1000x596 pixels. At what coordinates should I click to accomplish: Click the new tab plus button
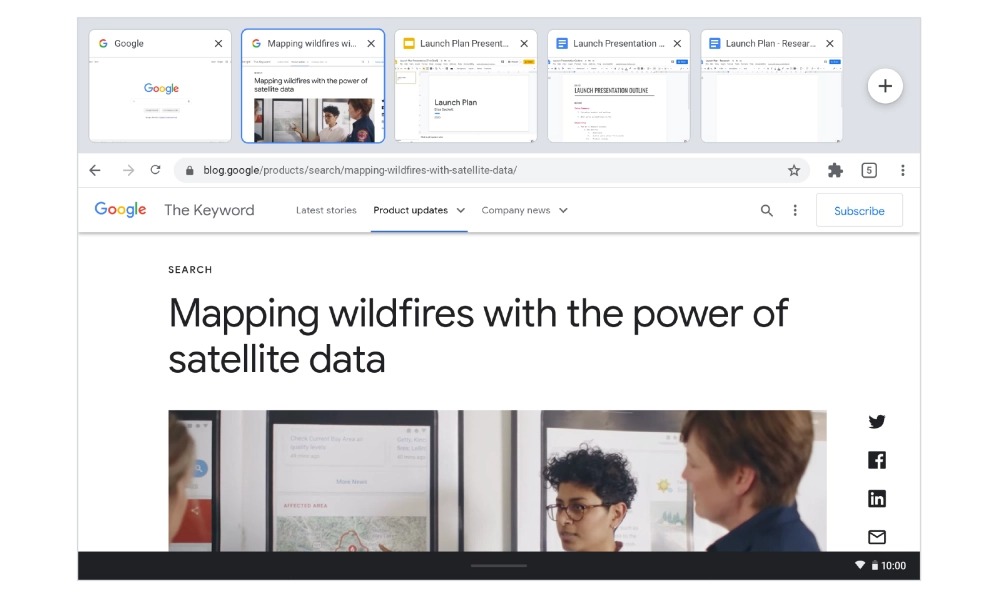[x=885, y=86]
